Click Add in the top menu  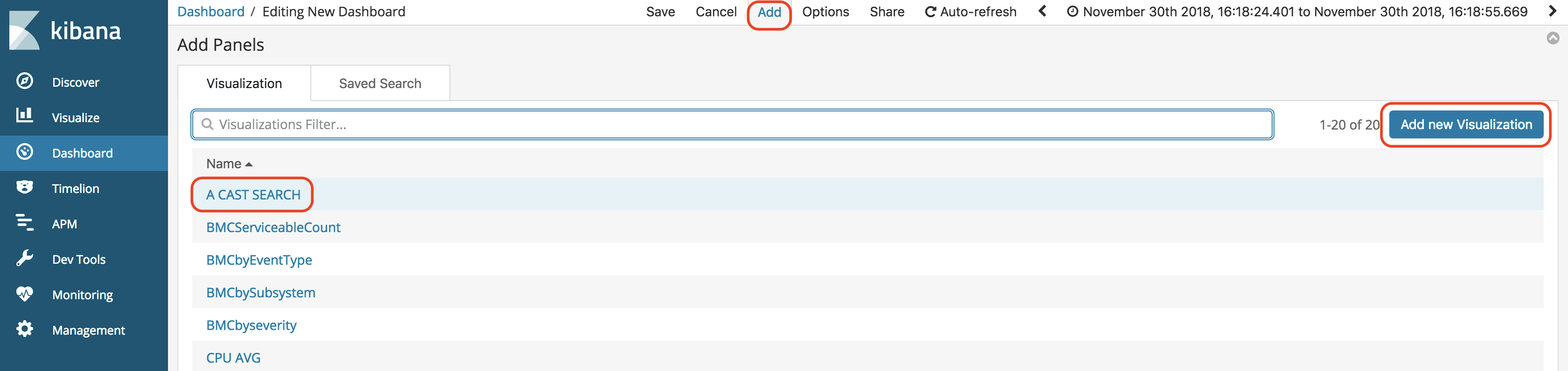tap(770, 12)
